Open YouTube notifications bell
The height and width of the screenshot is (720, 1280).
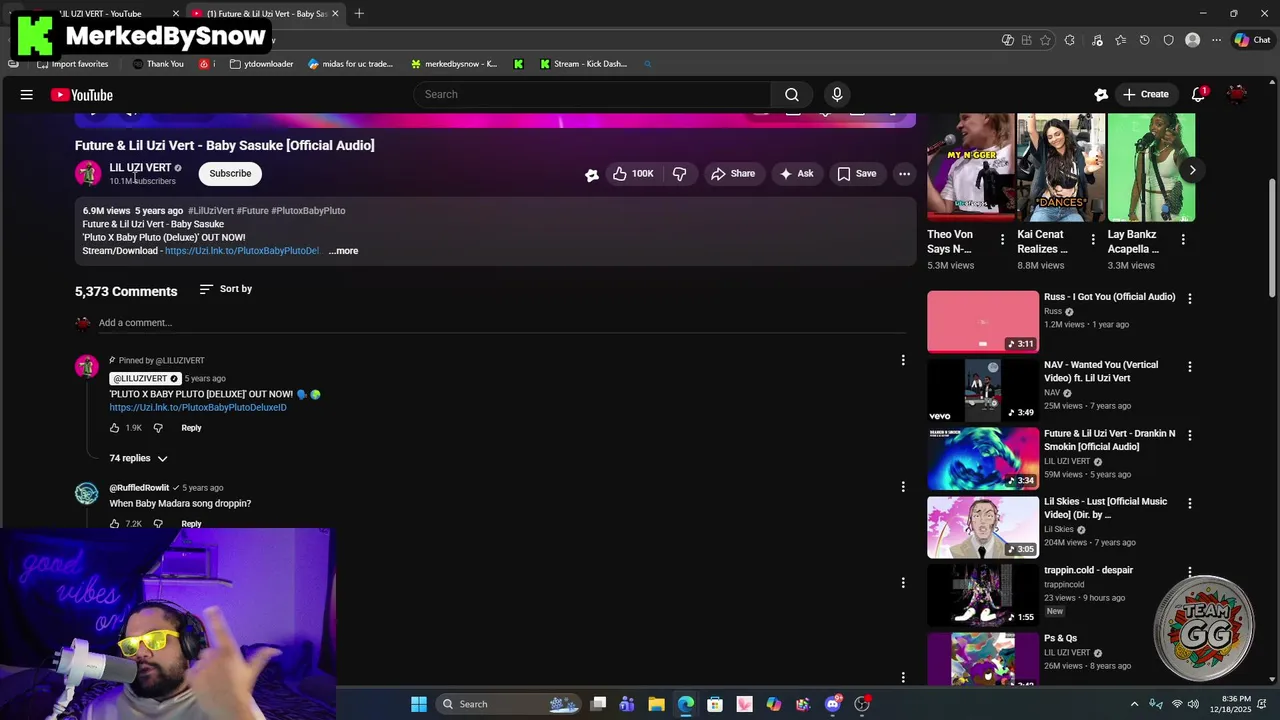point(1198,94)
